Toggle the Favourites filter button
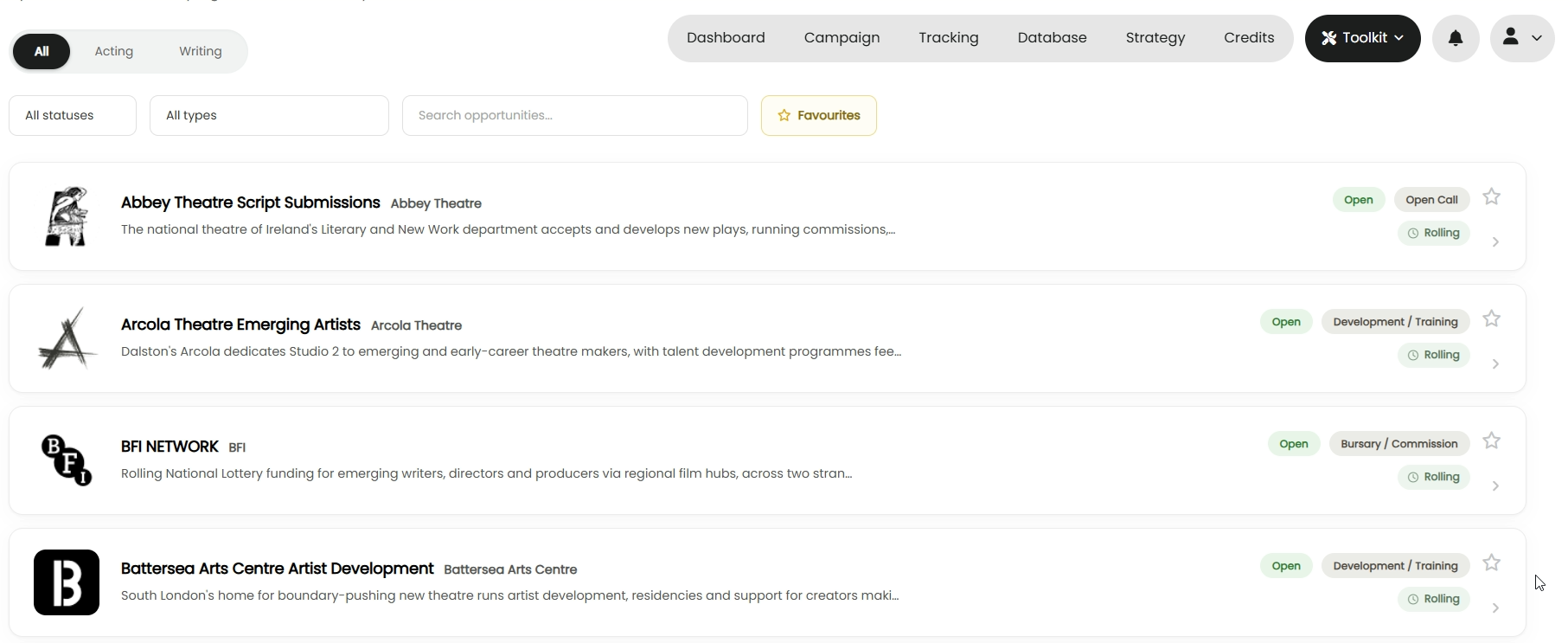 818,115
